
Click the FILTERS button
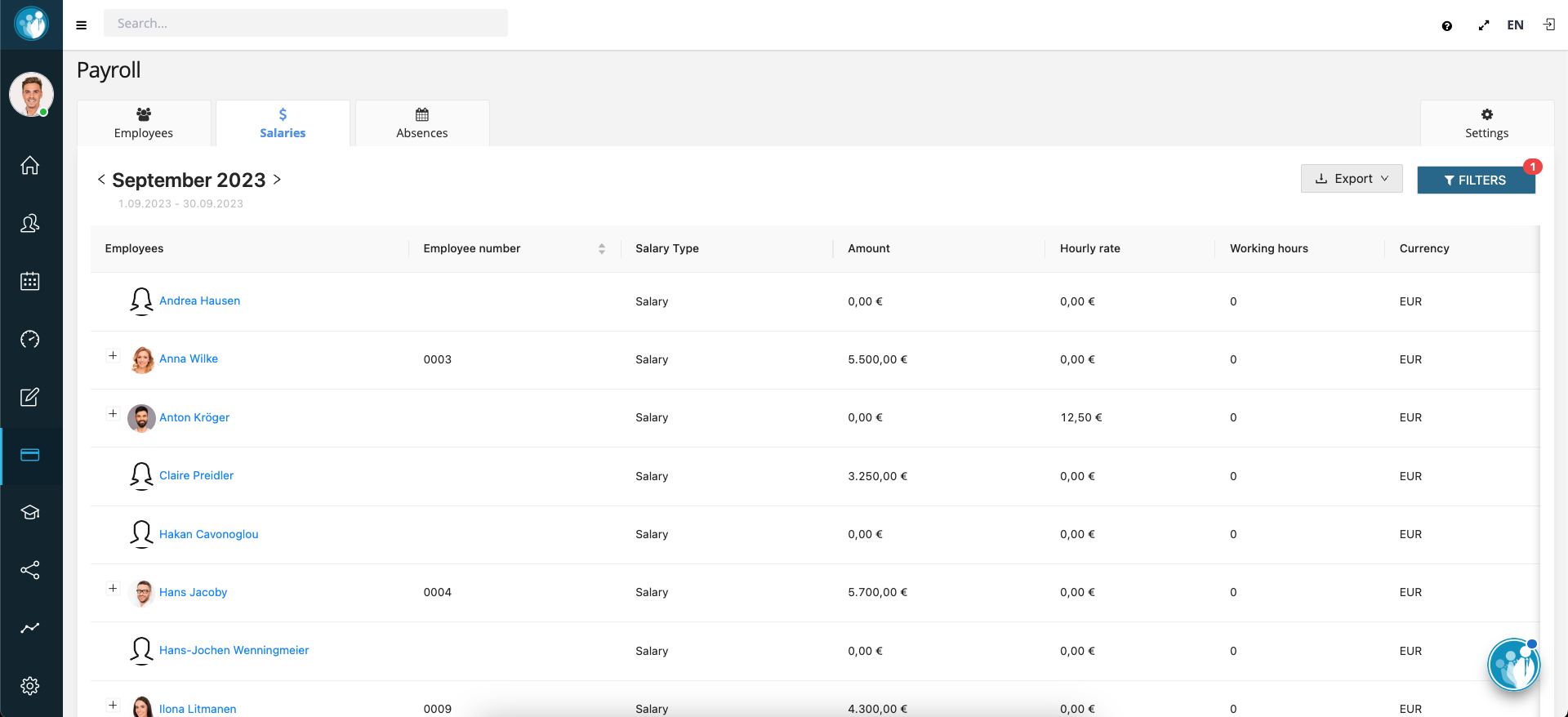click(x=1475, y=180)
